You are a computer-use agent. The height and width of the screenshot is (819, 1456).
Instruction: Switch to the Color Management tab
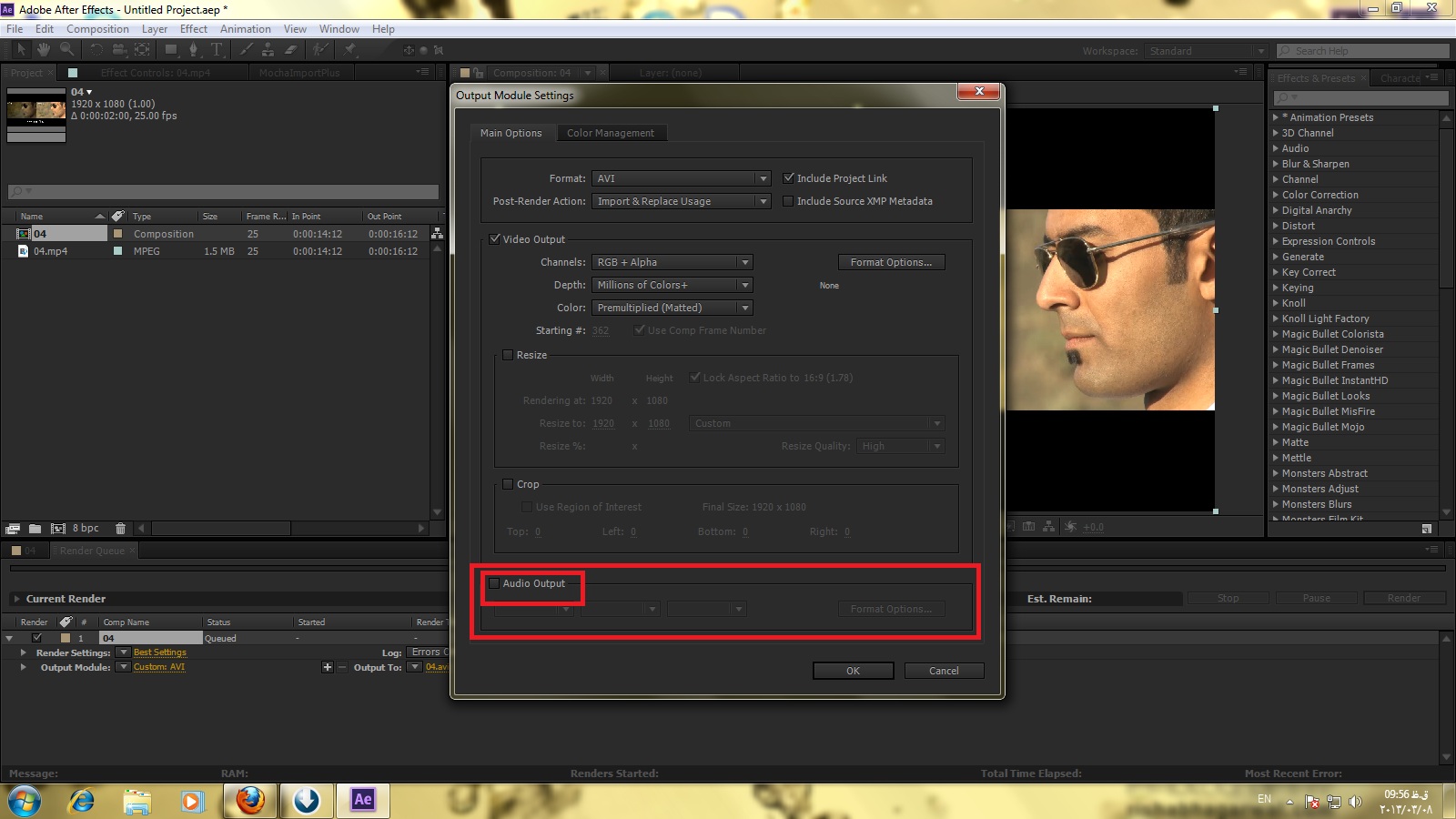tap(611, 133)
